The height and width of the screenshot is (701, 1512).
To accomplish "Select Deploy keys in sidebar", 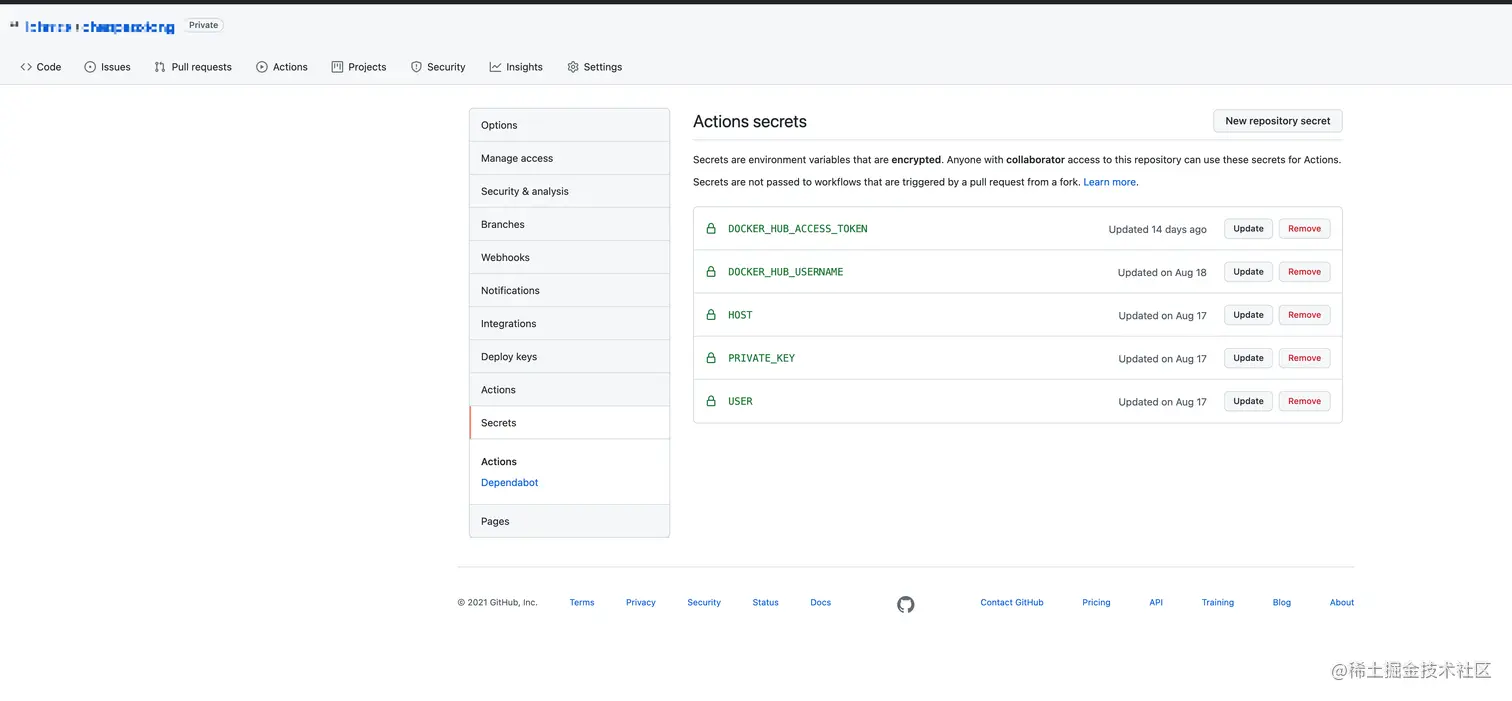I will [x=569, y=356].
